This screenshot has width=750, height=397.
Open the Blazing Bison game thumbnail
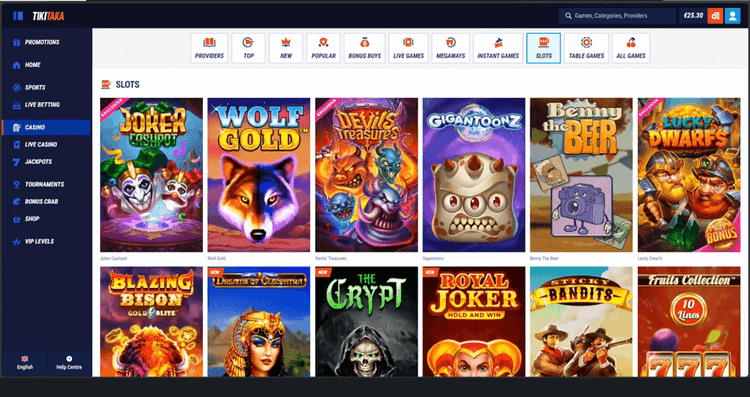point(151,322)
